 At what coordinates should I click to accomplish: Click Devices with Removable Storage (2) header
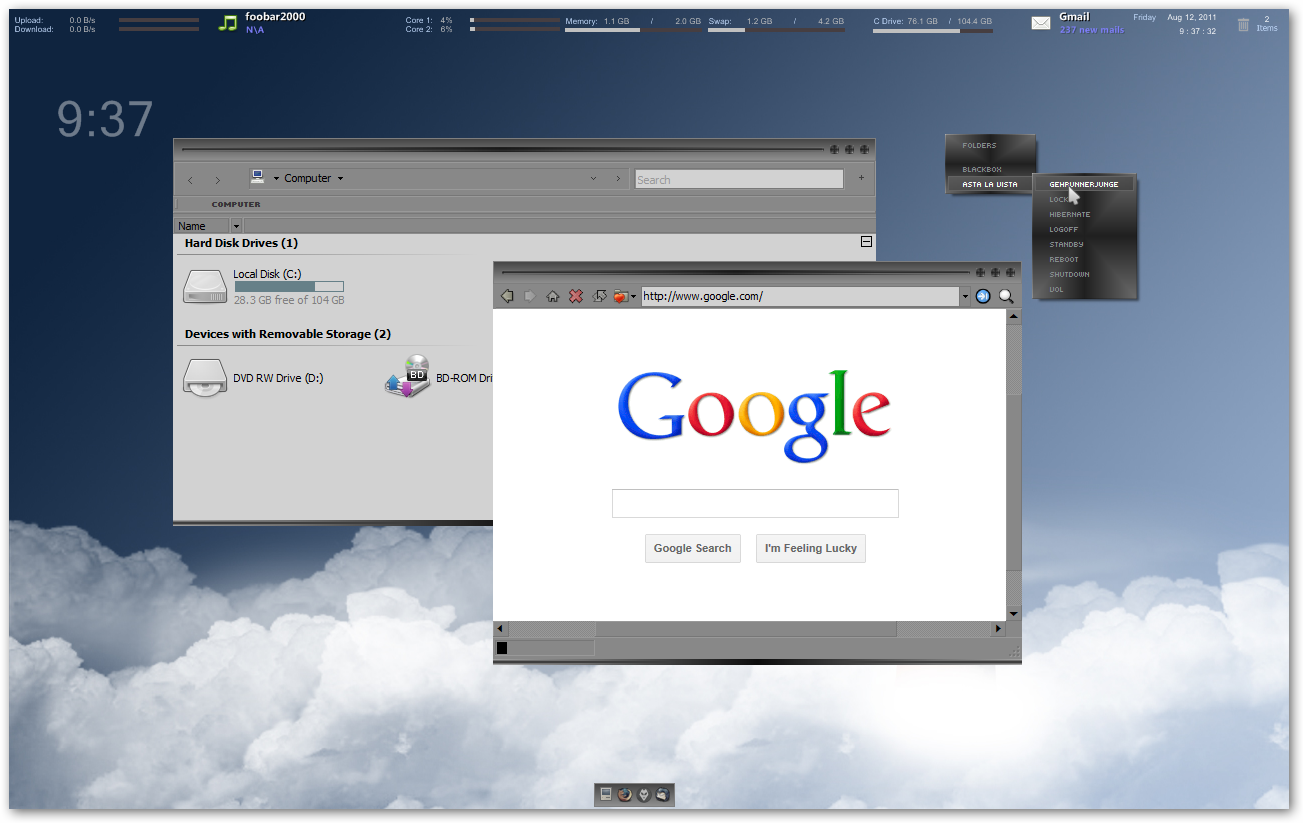[288, 334]
